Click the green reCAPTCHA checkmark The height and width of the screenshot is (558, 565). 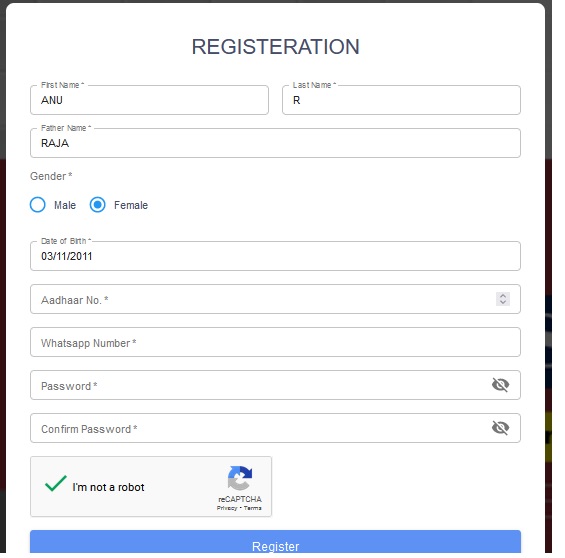pos(55,483)
